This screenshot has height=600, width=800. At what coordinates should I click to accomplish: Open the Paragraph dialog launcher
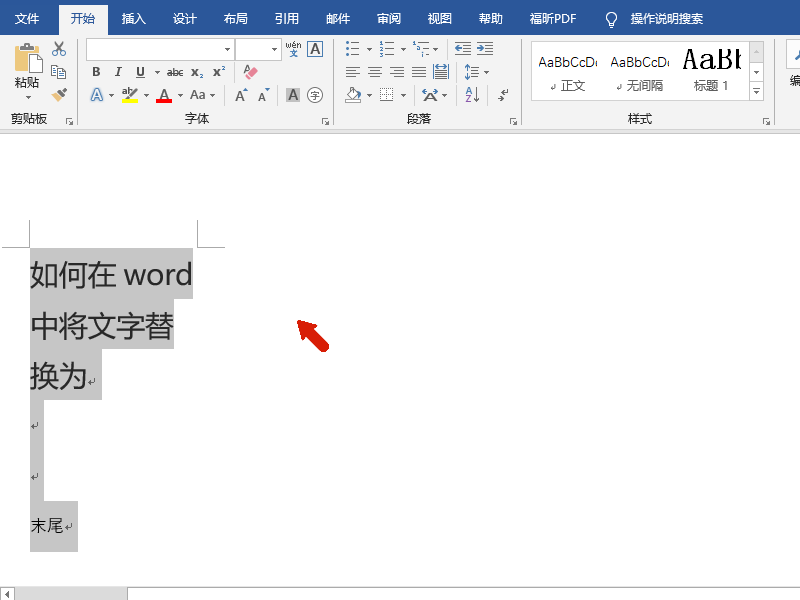[513, 121]
